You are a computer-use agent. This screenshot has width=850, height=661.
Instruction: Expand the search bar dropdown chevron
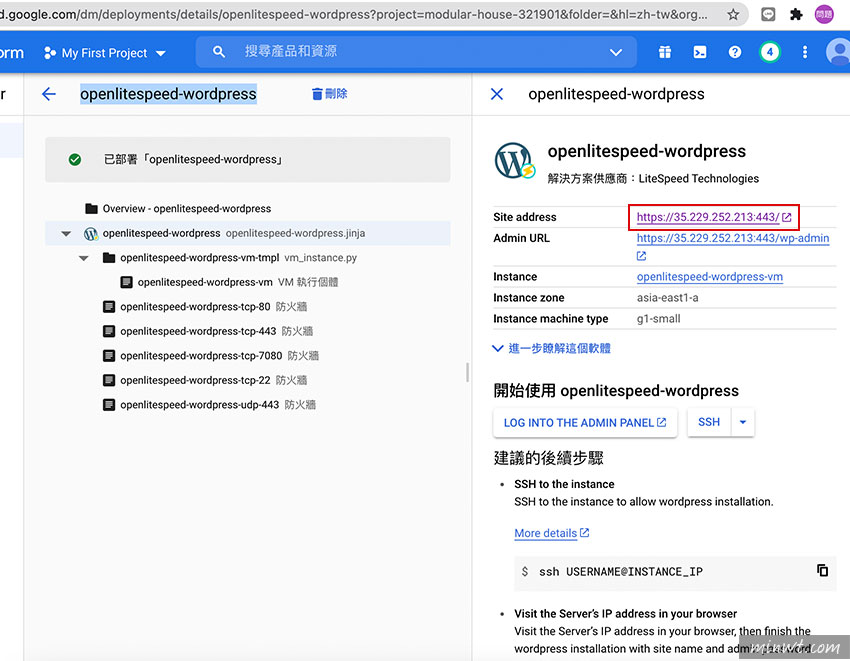coord(616,52)
